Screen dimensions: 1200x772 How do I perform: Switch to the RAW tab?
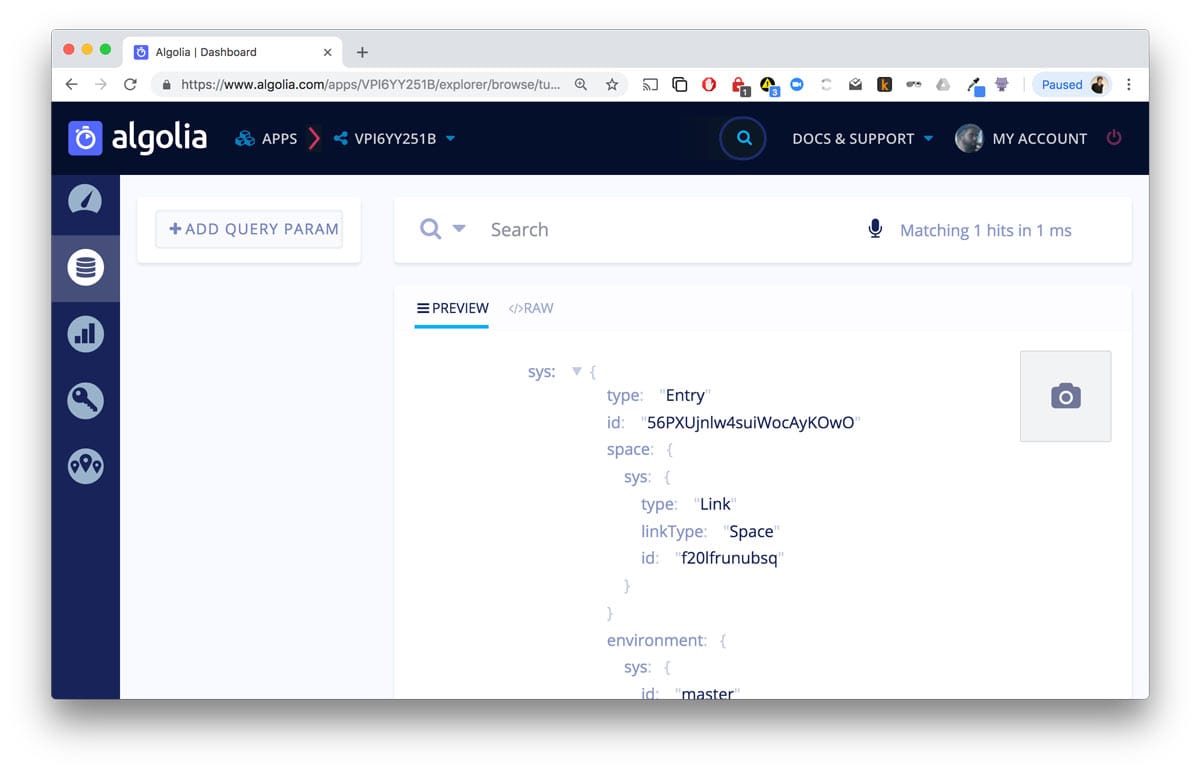531,308
